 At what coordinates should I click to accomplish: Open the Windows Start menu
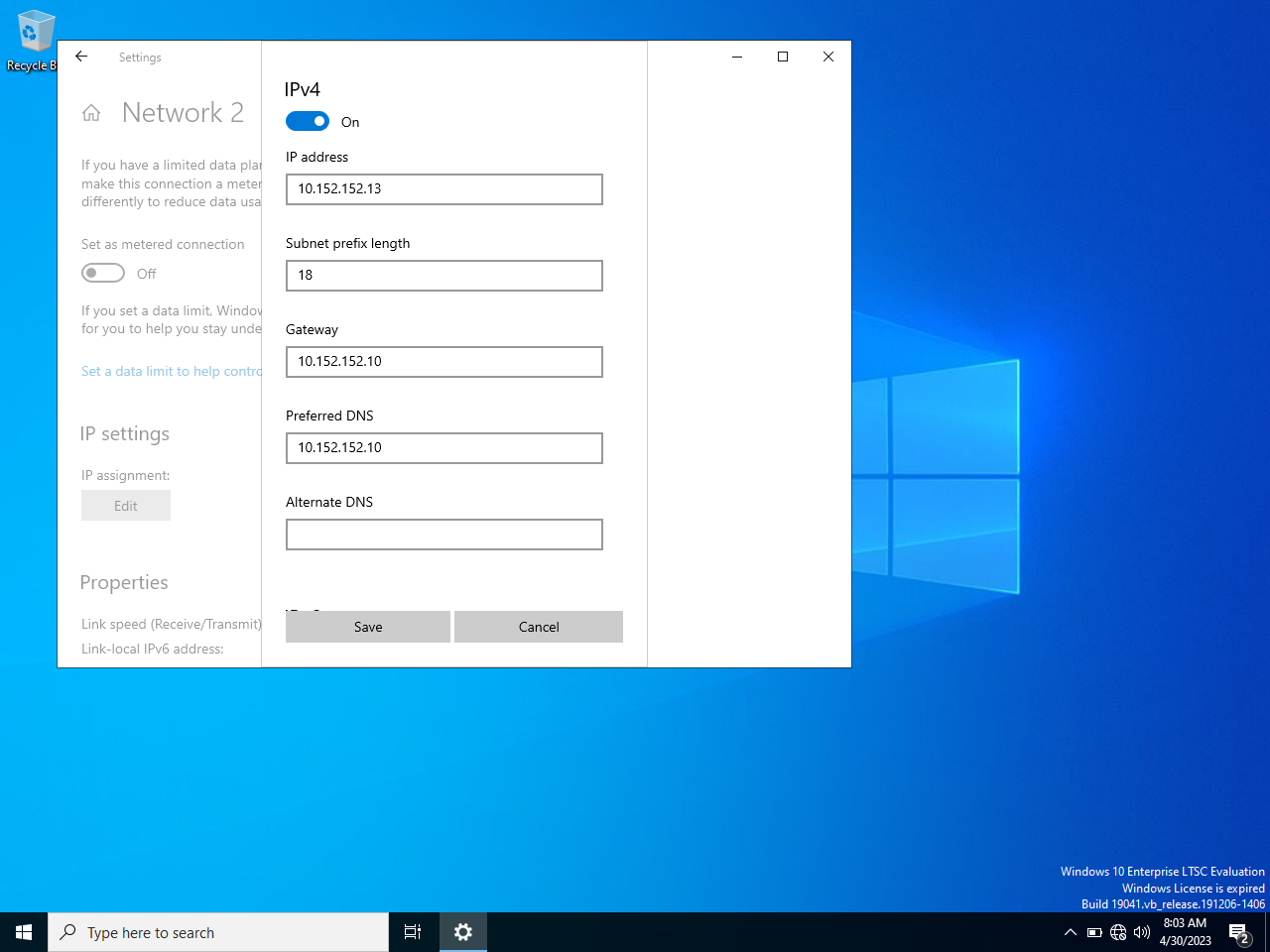24,932
